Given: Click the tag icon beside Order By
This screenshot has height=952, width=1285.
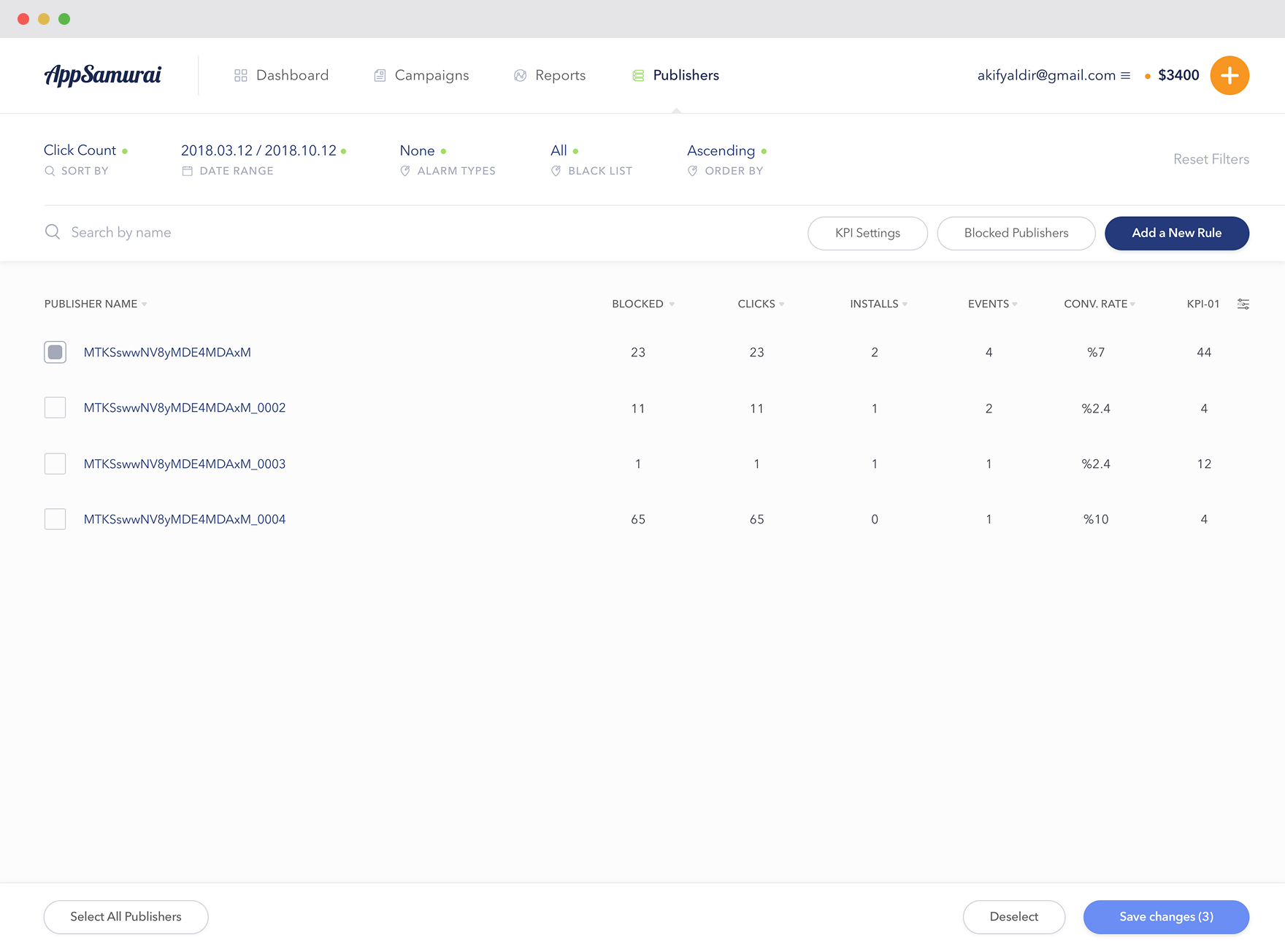Looking at the screenshot, I should 692,171.
